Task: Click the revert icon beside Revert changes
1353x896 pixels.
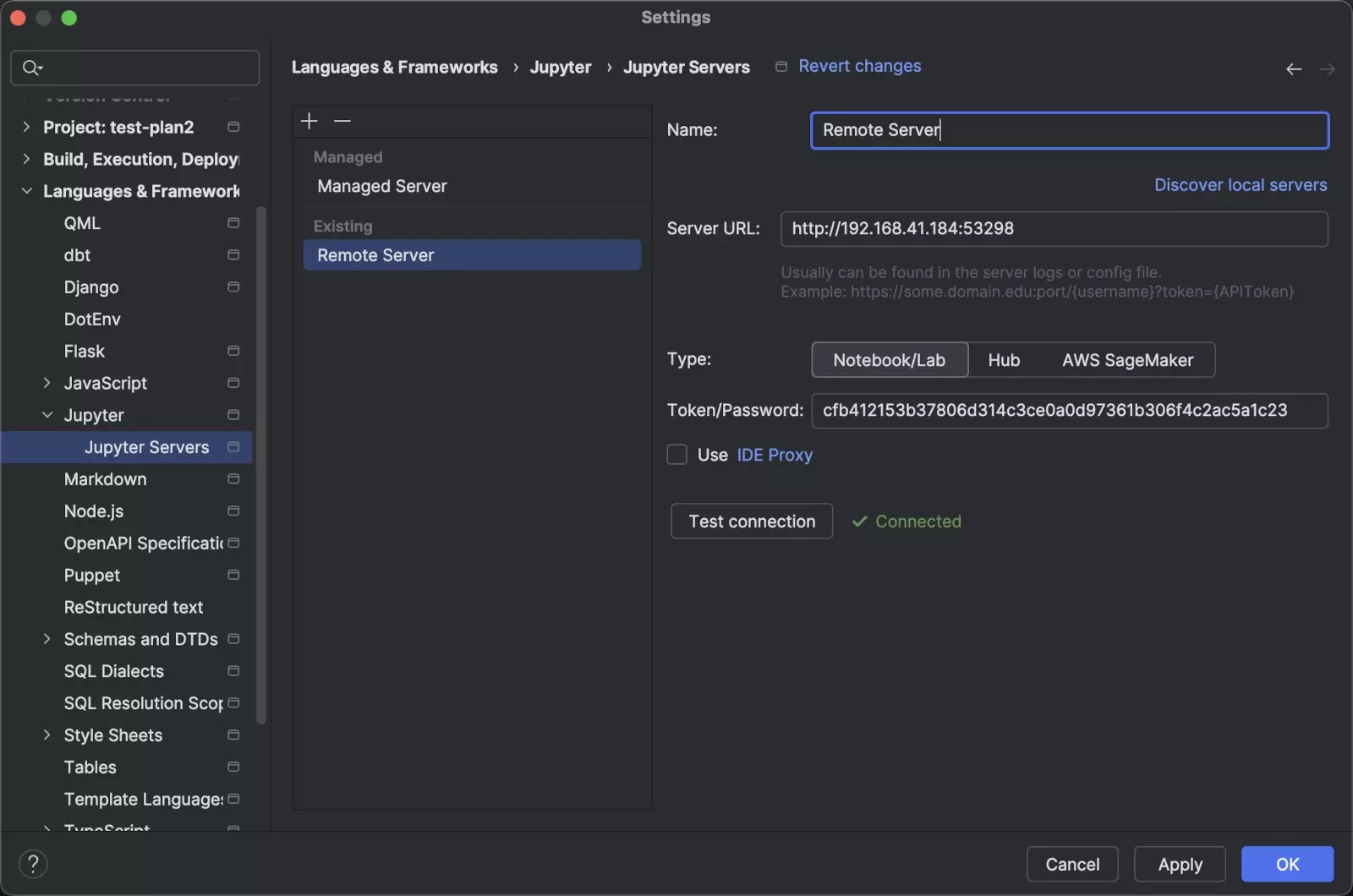Action: coord(780,66)
